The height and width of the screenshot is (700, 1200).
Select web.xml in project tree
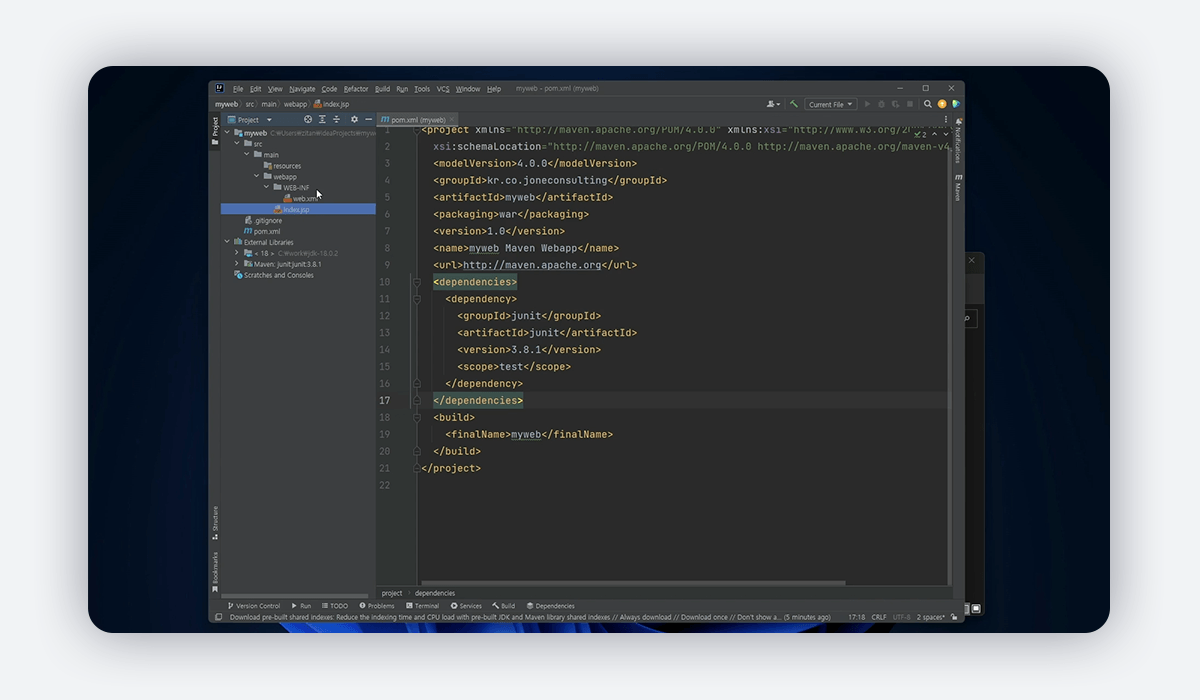[305, 198]
